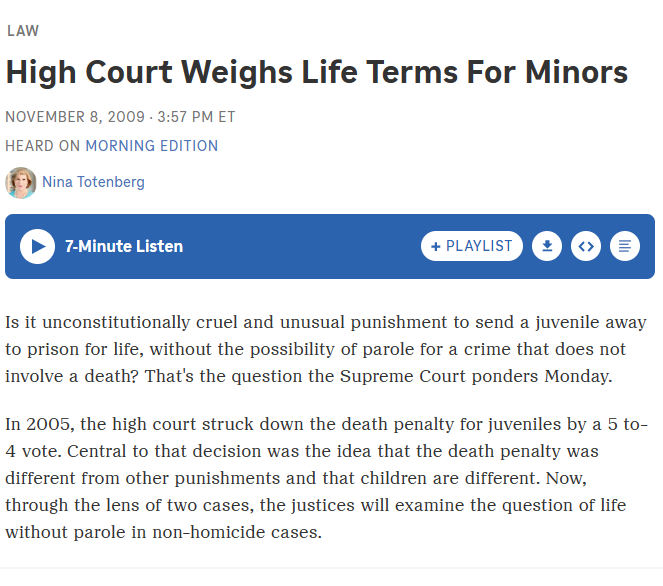Click the "7-Minute Listen" label

coord(124,246)
